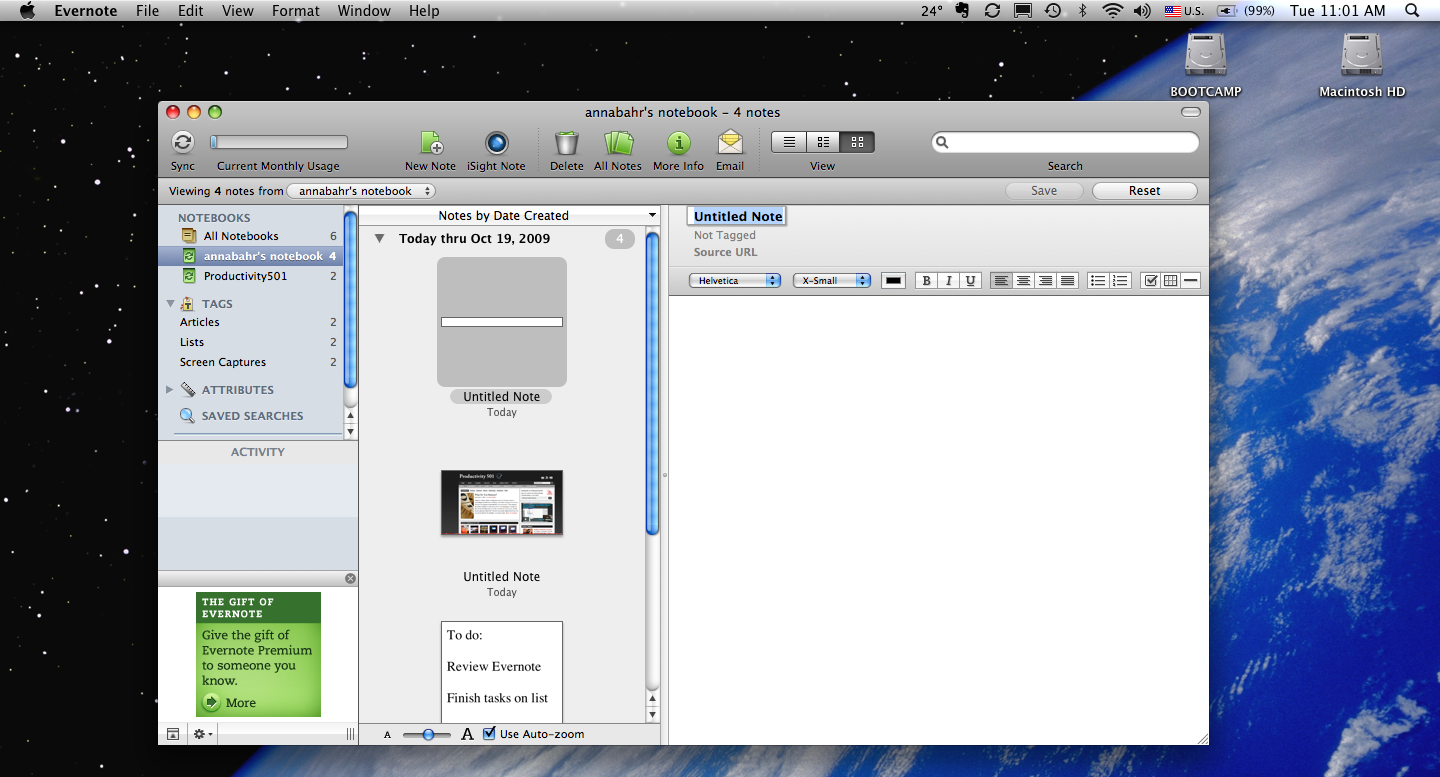1440x777 pixels.
Task: Click the Reset button
Action: [1145, 191]
